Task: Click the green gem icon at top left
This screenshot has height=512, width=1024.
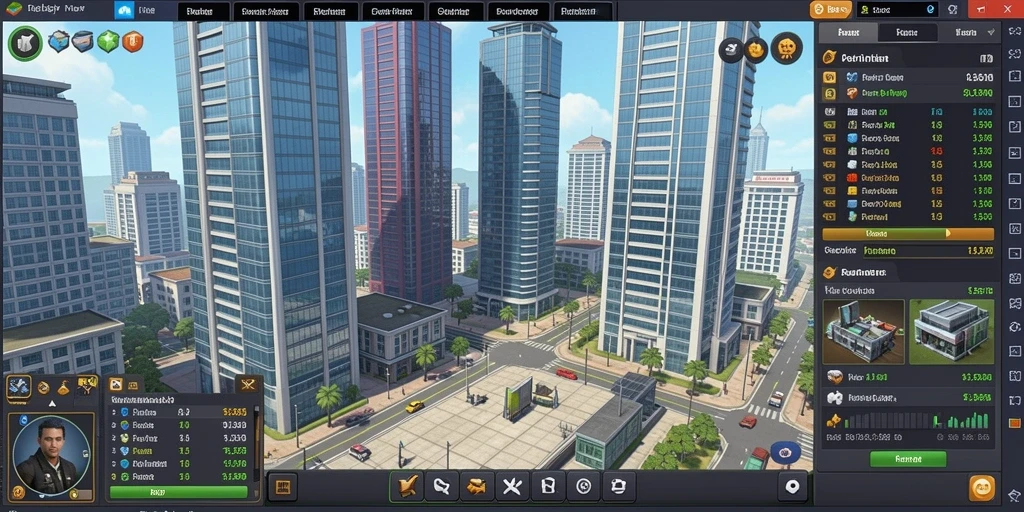Action: 108,42
